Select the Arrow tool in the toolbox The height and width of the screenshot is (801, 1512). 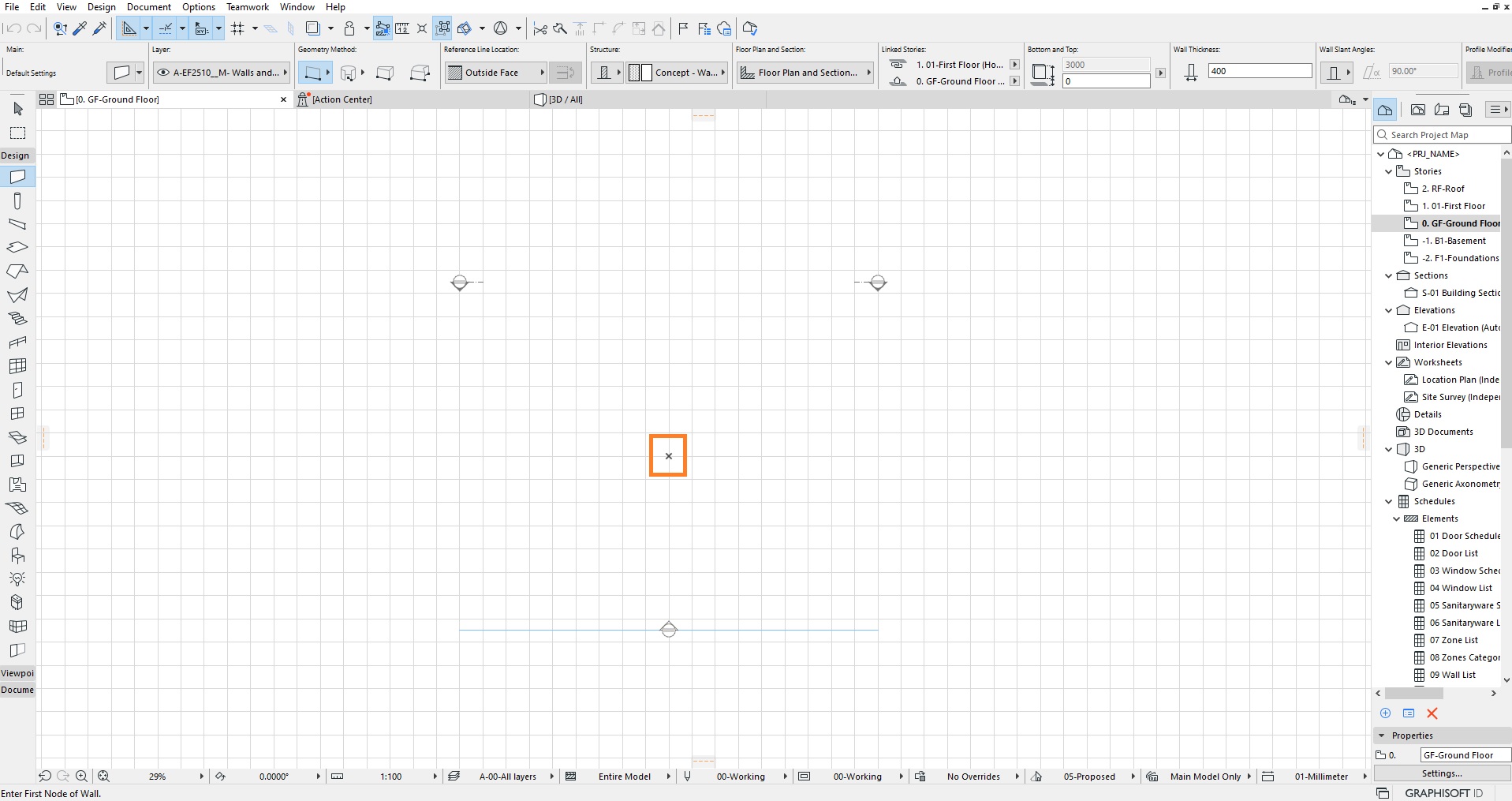pos(17,109)
